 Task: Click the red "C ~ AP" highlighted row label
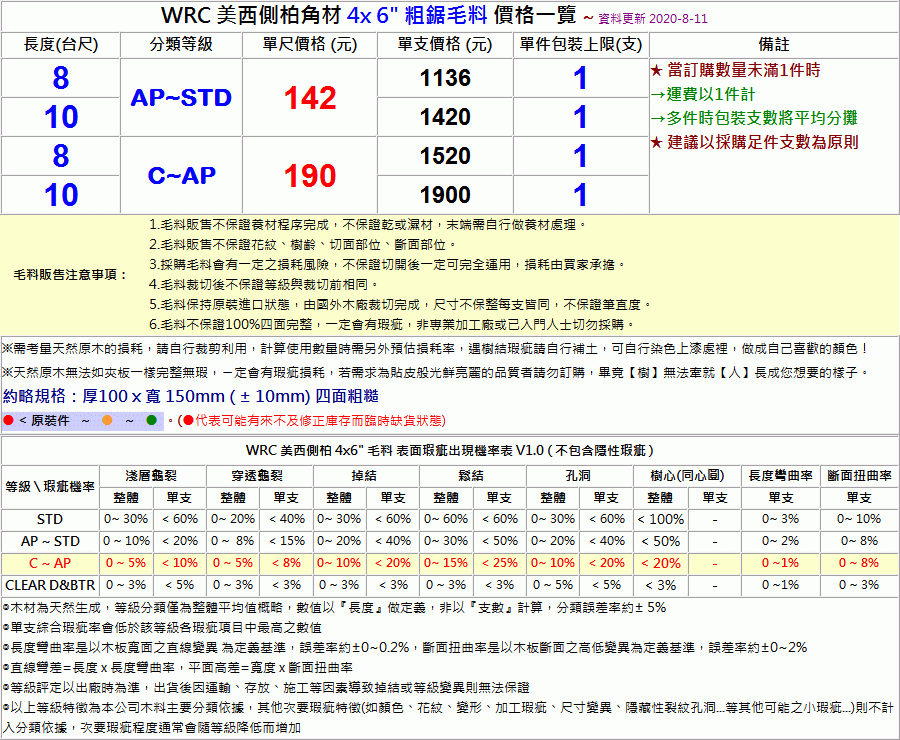(50, 563)
